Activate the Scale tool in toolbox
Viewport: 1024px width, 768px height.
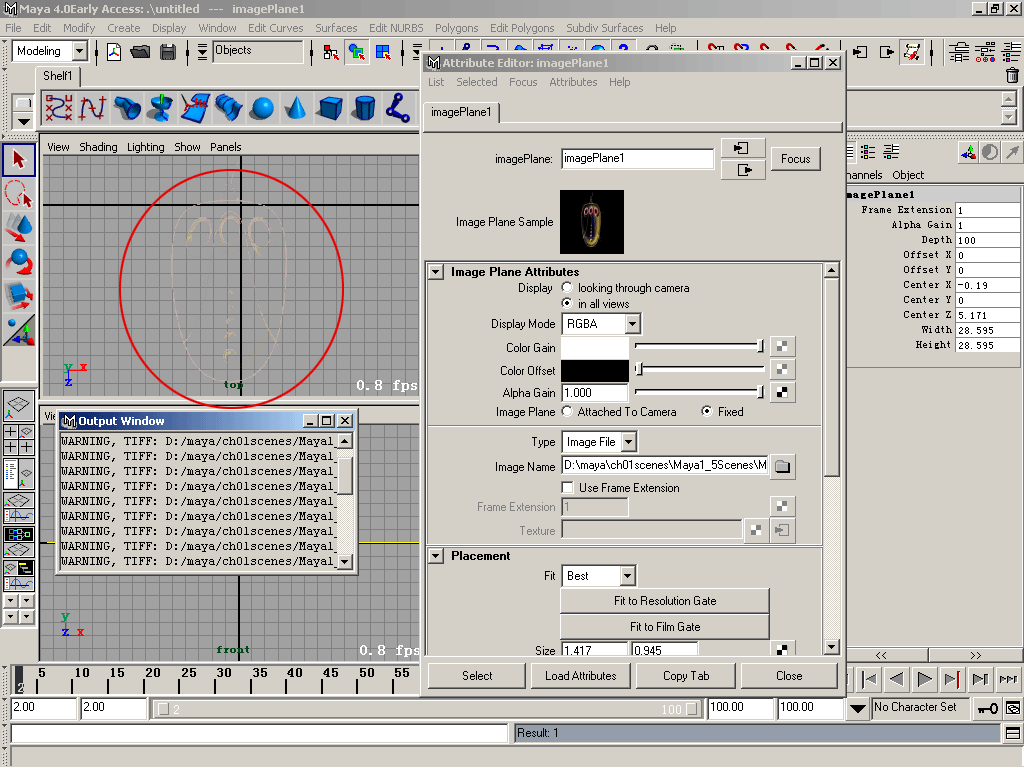click(x=18, y=296)
